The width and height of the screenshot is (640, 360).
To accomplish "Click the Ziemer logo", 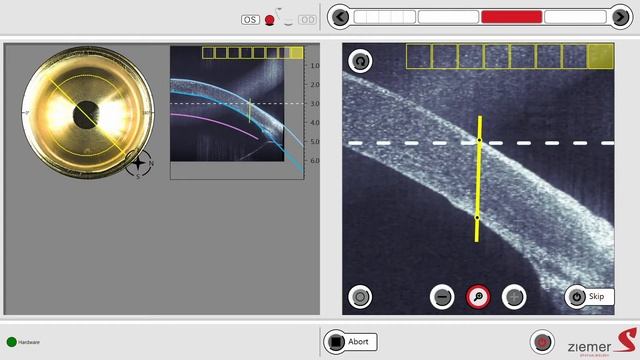I will click(602, 342).
